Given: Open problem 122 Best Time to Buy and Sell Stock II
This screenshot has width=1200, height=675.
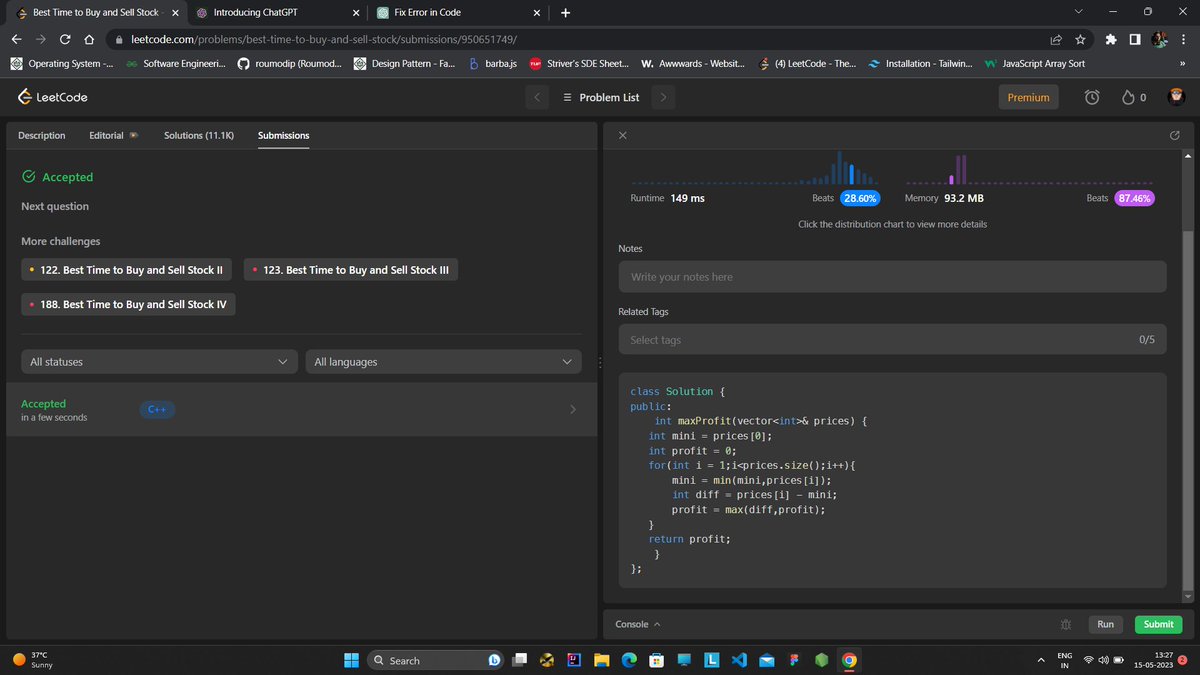Looking at the screenshot, I should pos(126,270).
